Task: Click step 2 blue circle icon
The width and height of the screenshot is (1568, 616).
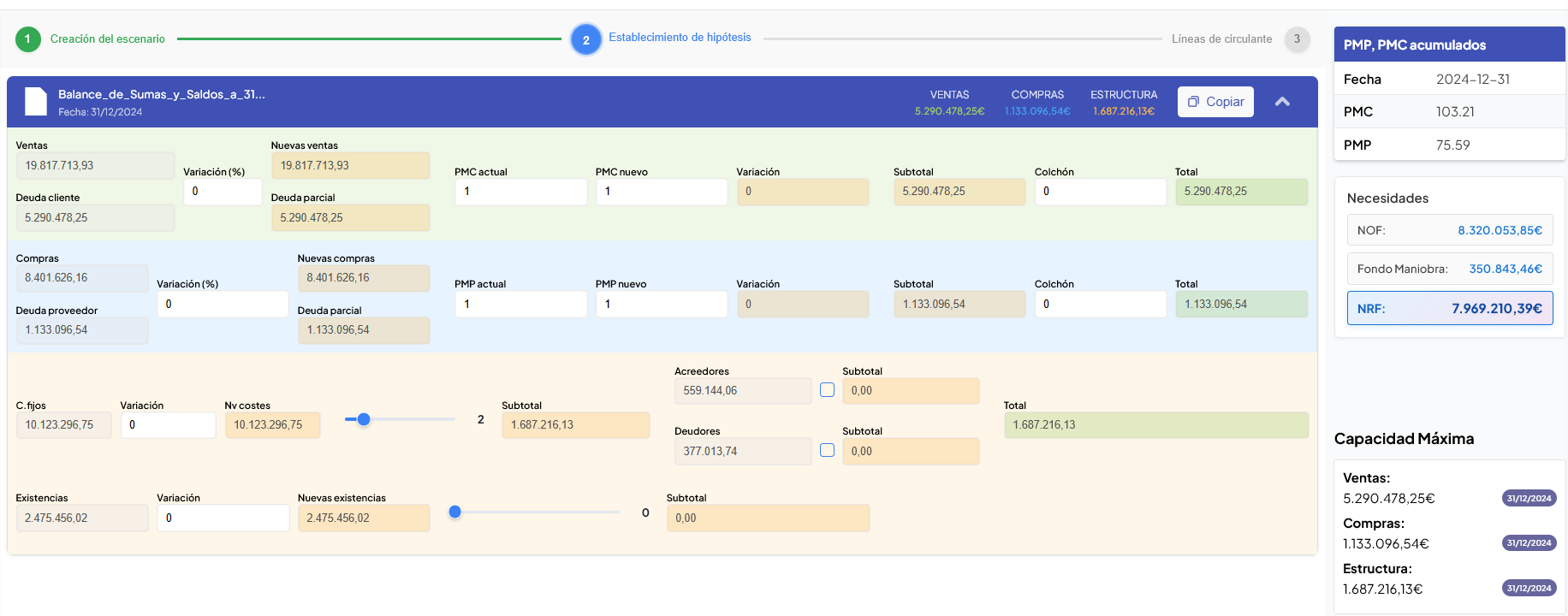Action: tap(586, 39)
